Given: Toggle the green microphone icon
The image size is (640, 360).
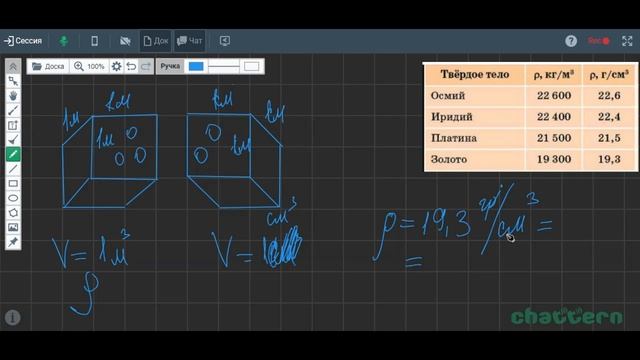Looking at the screenshot, I should (63, 41).
